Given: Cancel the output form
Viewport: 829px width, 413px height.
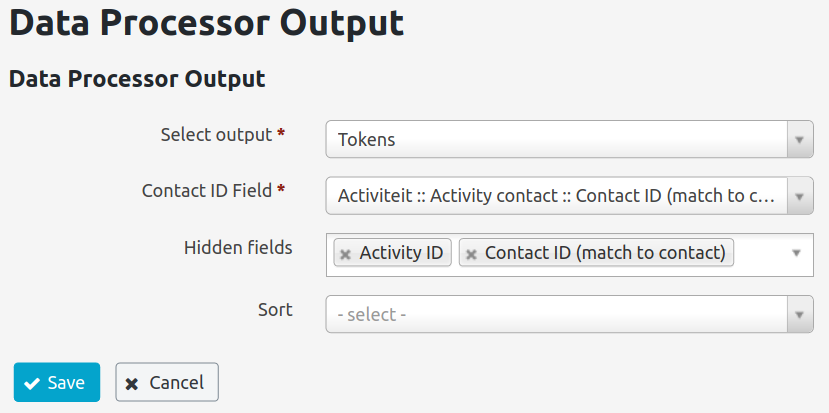Looking at the screenshot, I should click(167, 382).
